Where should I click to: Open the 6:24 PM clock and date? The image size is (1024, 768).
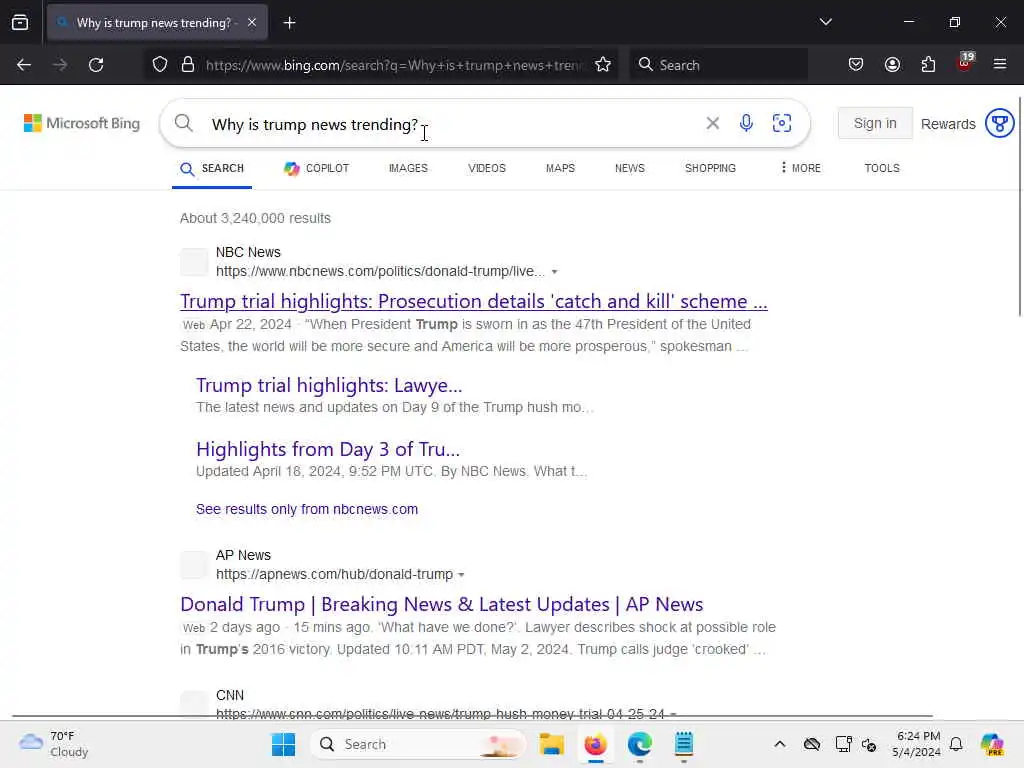click(917, 744)
